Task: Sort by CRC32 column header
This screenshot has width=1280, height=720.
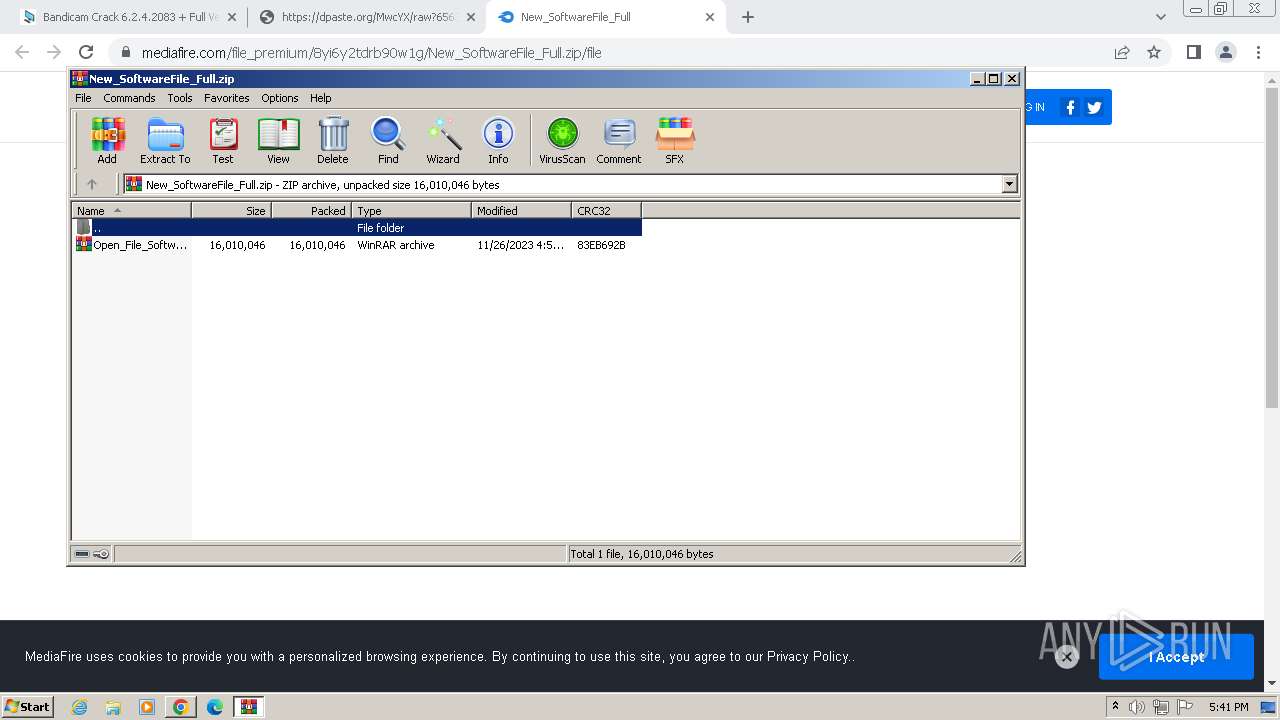Action: (x=606, y=211)
